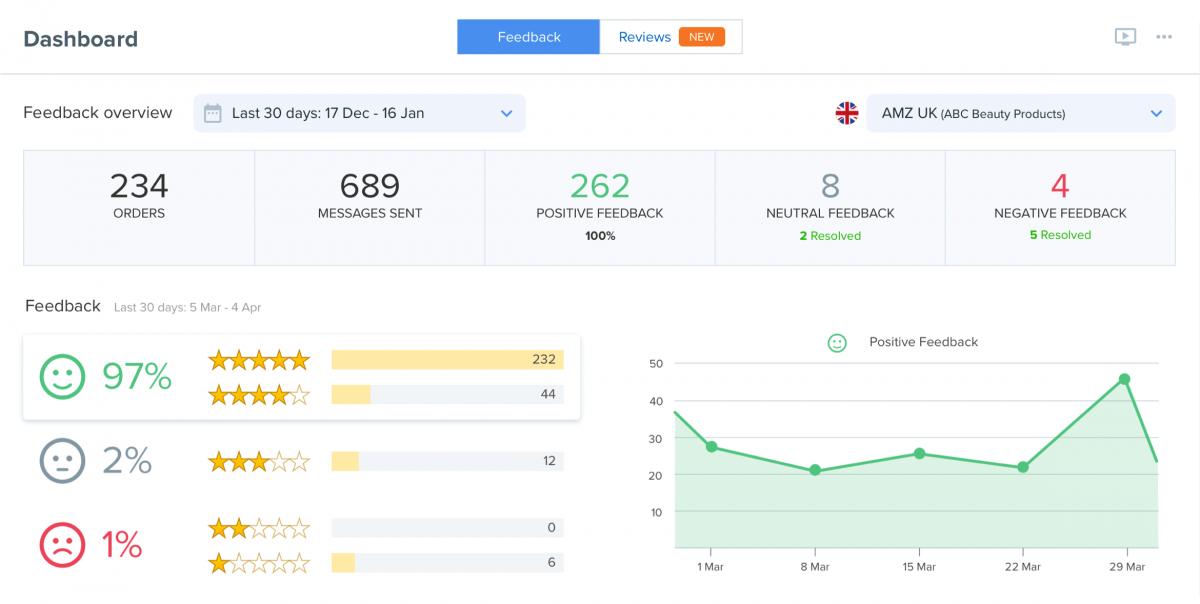Viewport: 1200px width, 604px height.
Task: Click the 4-star bar showing 44
Action: pos(448,395)
